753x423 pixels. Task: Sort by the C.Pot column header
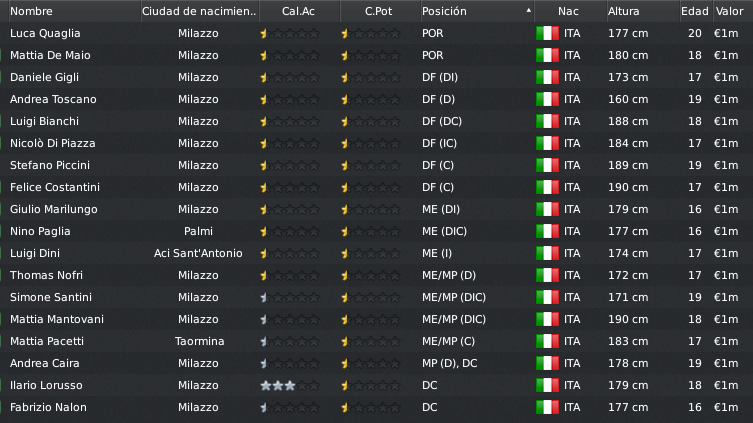[x=379, y=11]
